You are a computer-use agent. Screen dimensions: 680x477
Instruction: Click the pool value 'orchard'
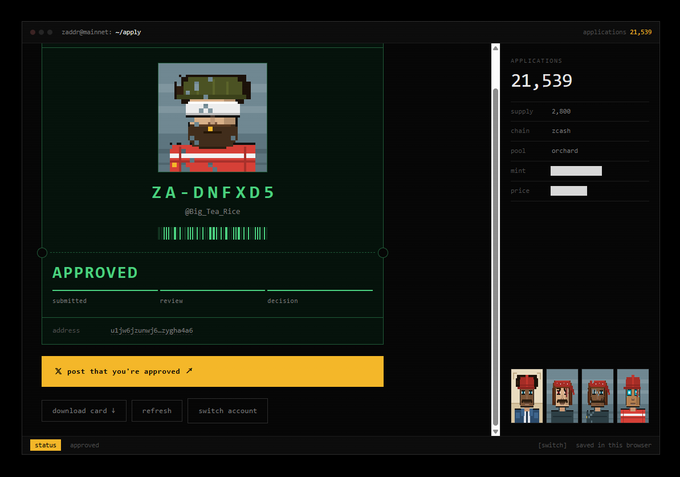565,150
